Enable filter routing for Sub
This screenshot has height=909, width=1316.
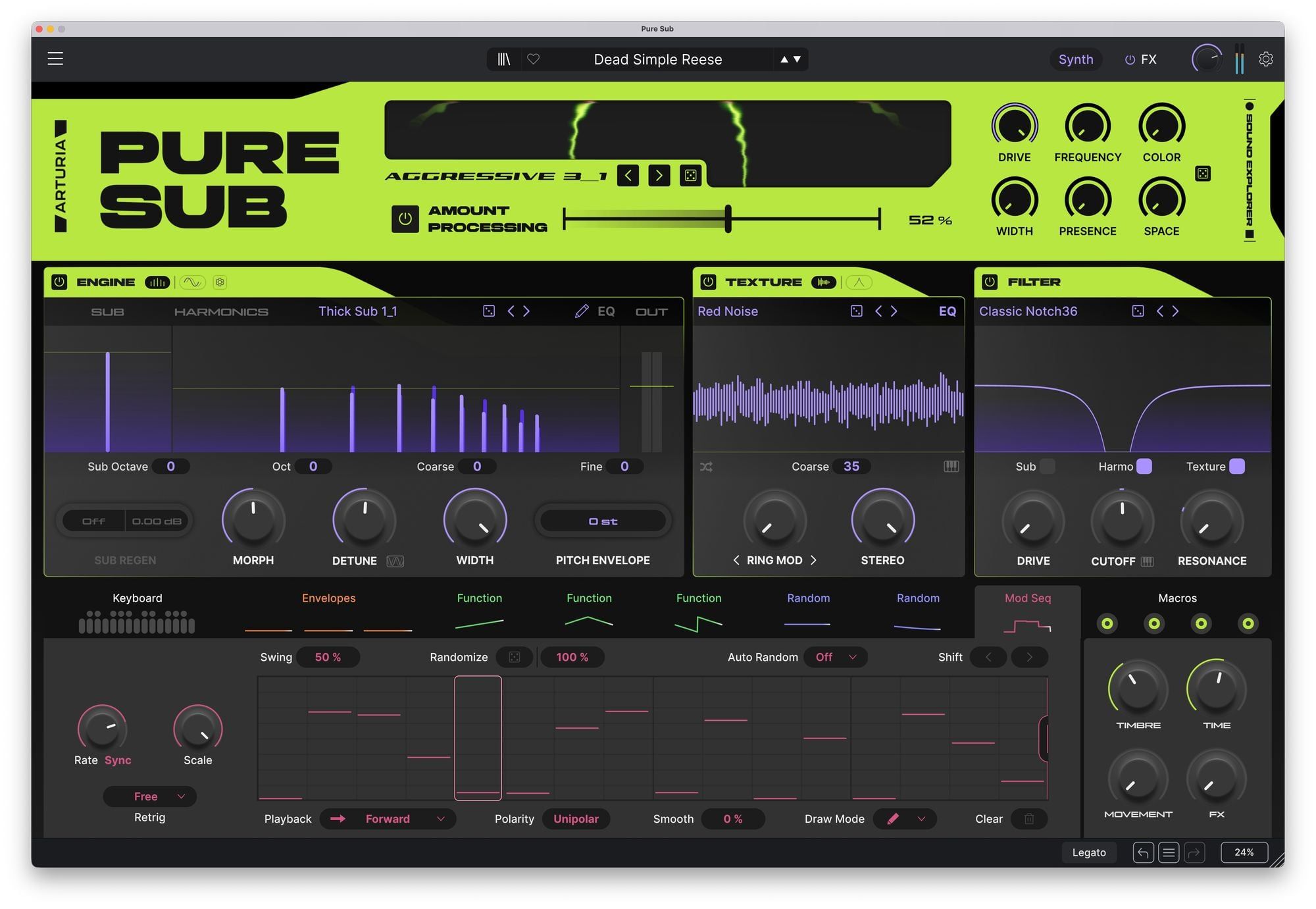(x=1048, y=467)
